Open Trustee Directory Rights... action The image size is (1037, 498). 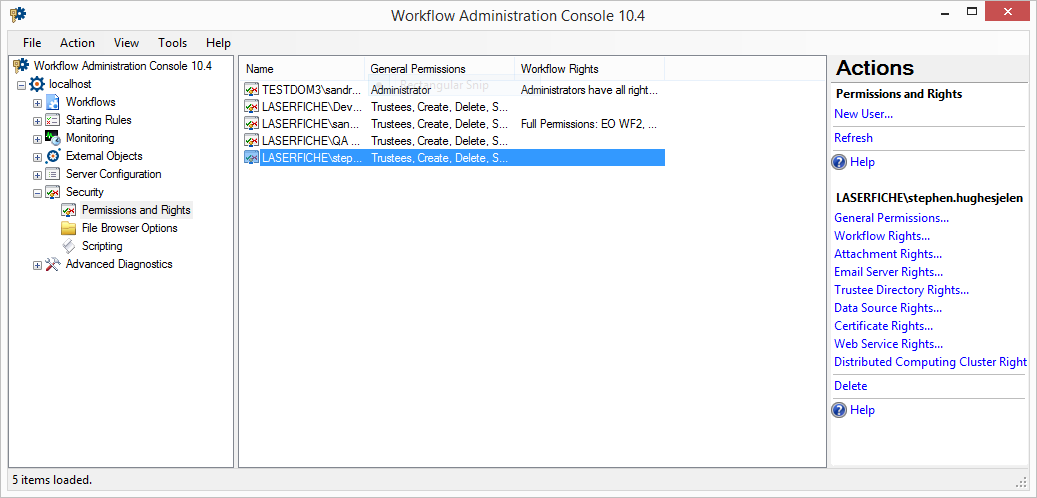pyautogui.click(x=901, y=290)
